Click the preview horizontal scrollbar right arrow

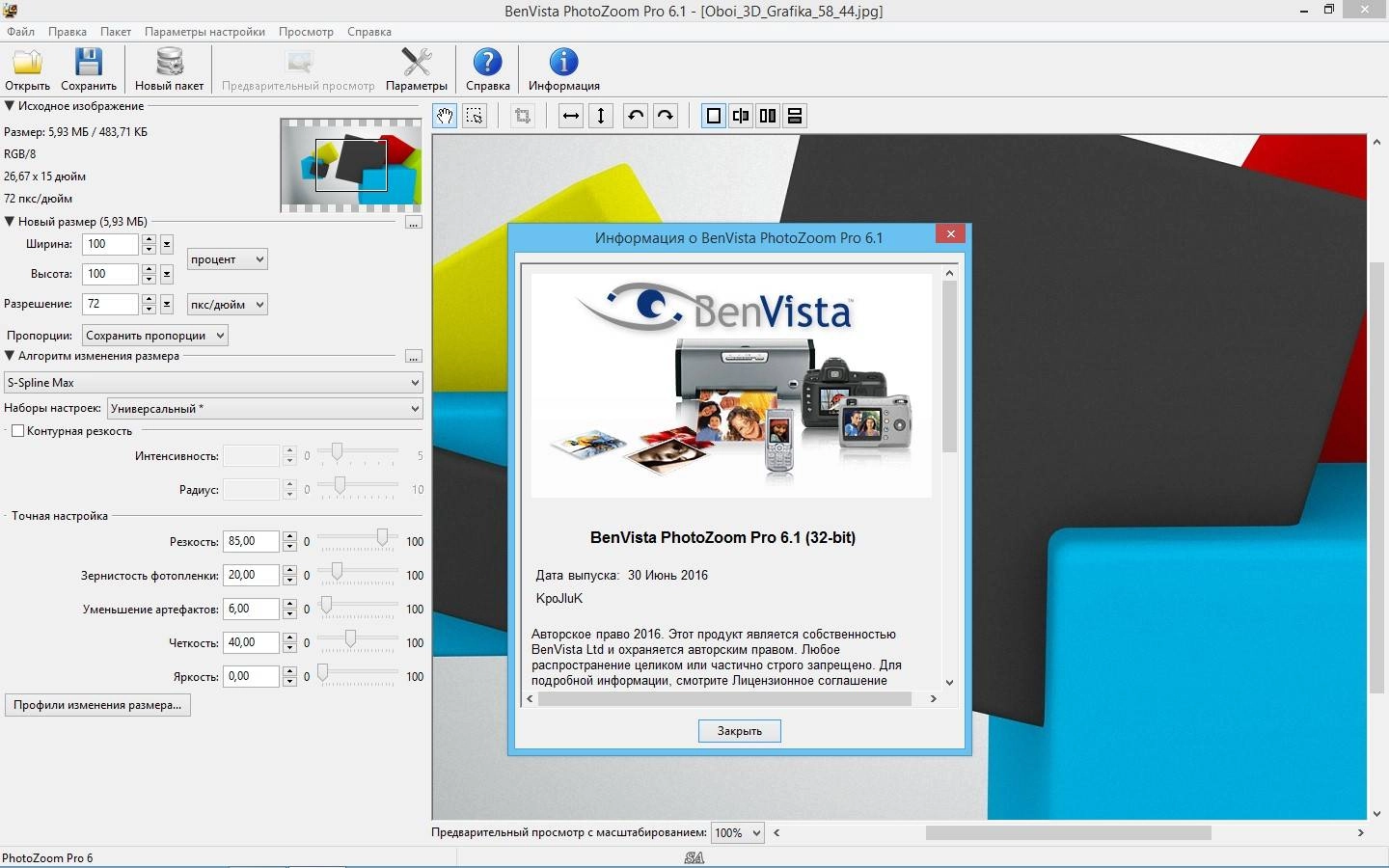coord(1361,832)
